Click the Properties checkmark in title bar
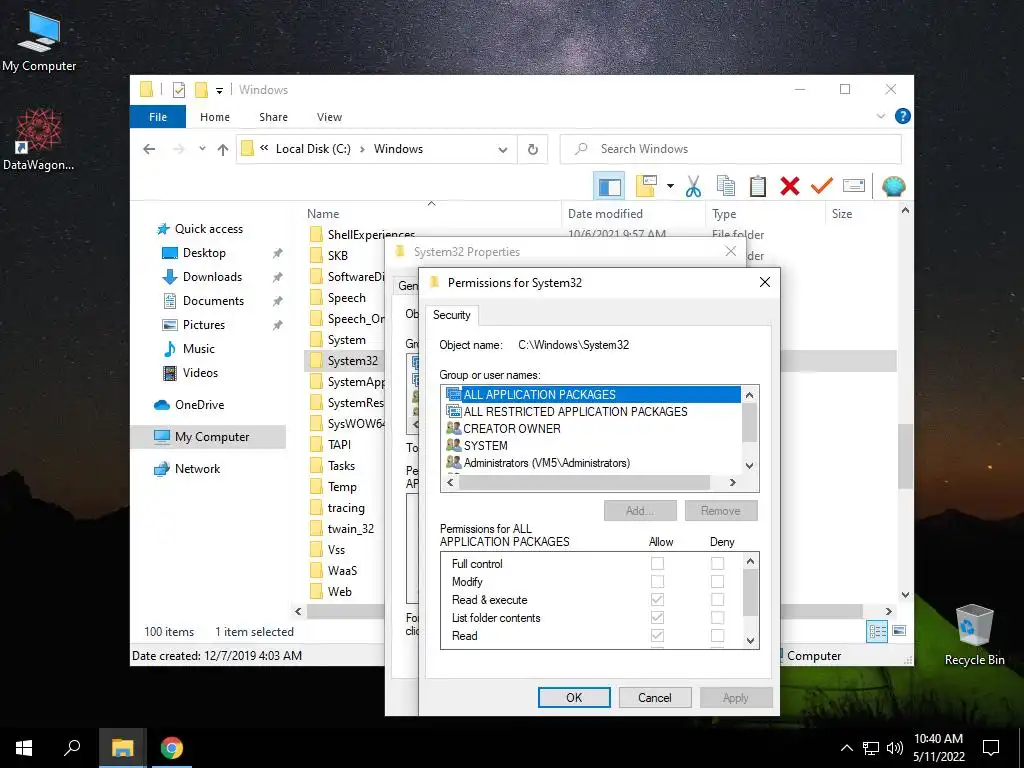Image resolution: width=1024 pixels, height=768 pixels. [x=179, y=89]
